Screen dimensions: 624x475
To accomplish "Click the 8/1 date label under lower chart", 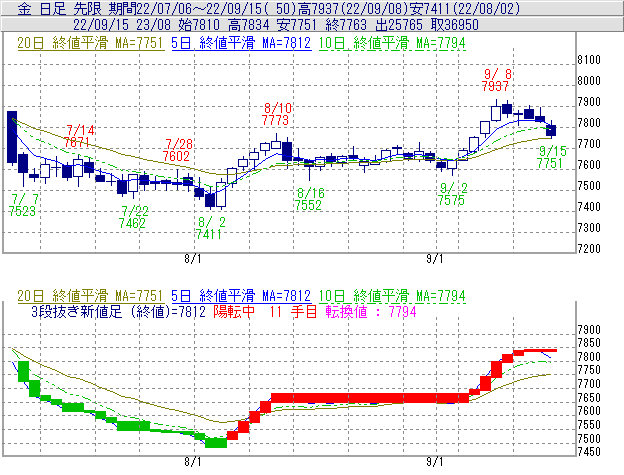I will (193, 462).
